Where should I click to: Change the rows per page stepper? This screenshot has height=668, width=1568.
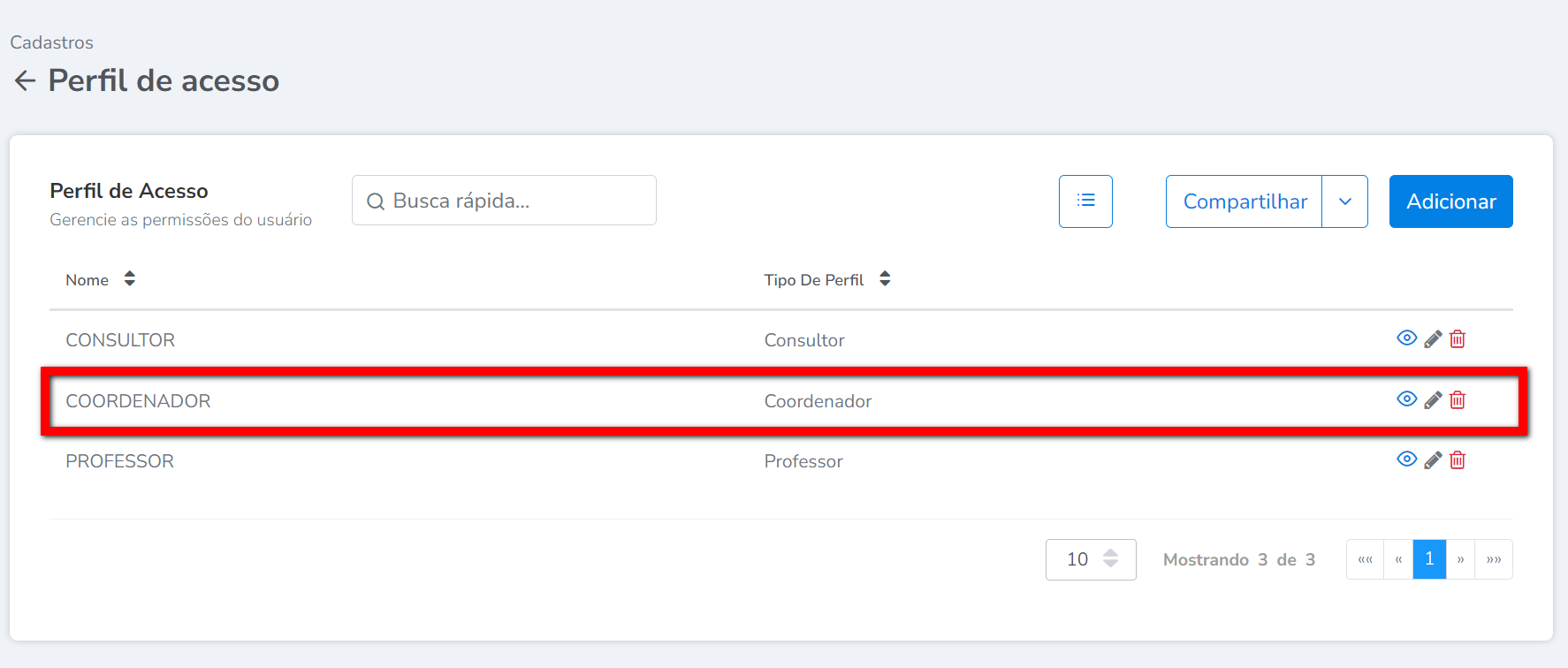click(x=1110, y=559)
